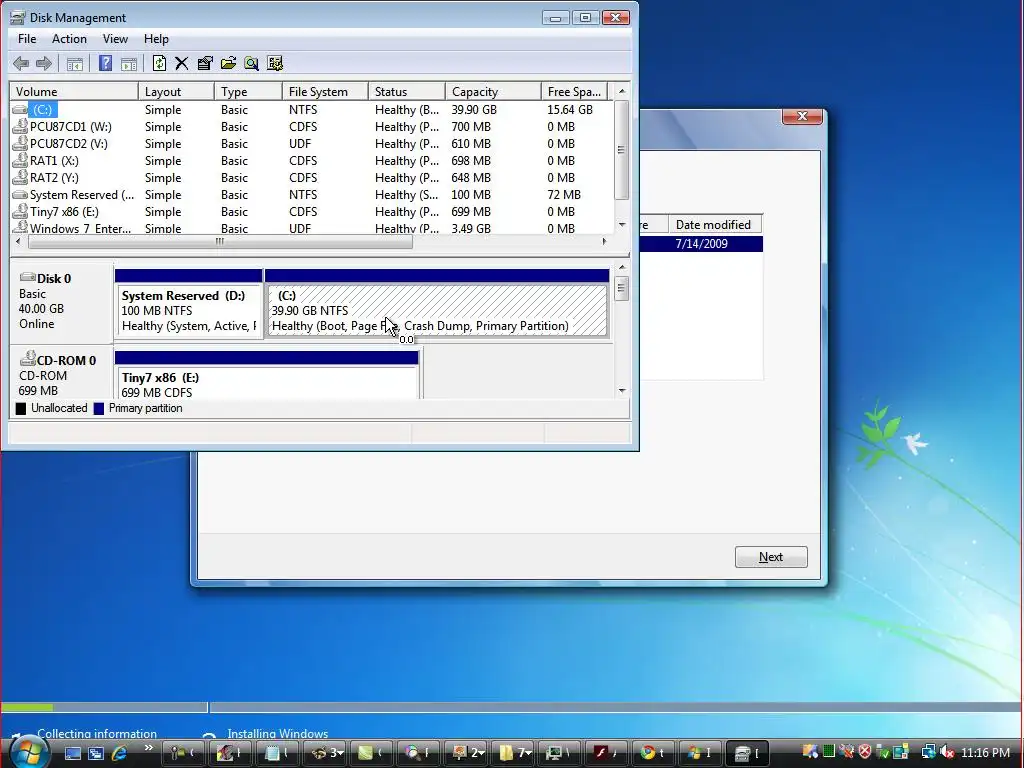Select the Tiny7 x86 (E:) volume row
This screenshot has width=1024, height=768.
tap(312, 212)
